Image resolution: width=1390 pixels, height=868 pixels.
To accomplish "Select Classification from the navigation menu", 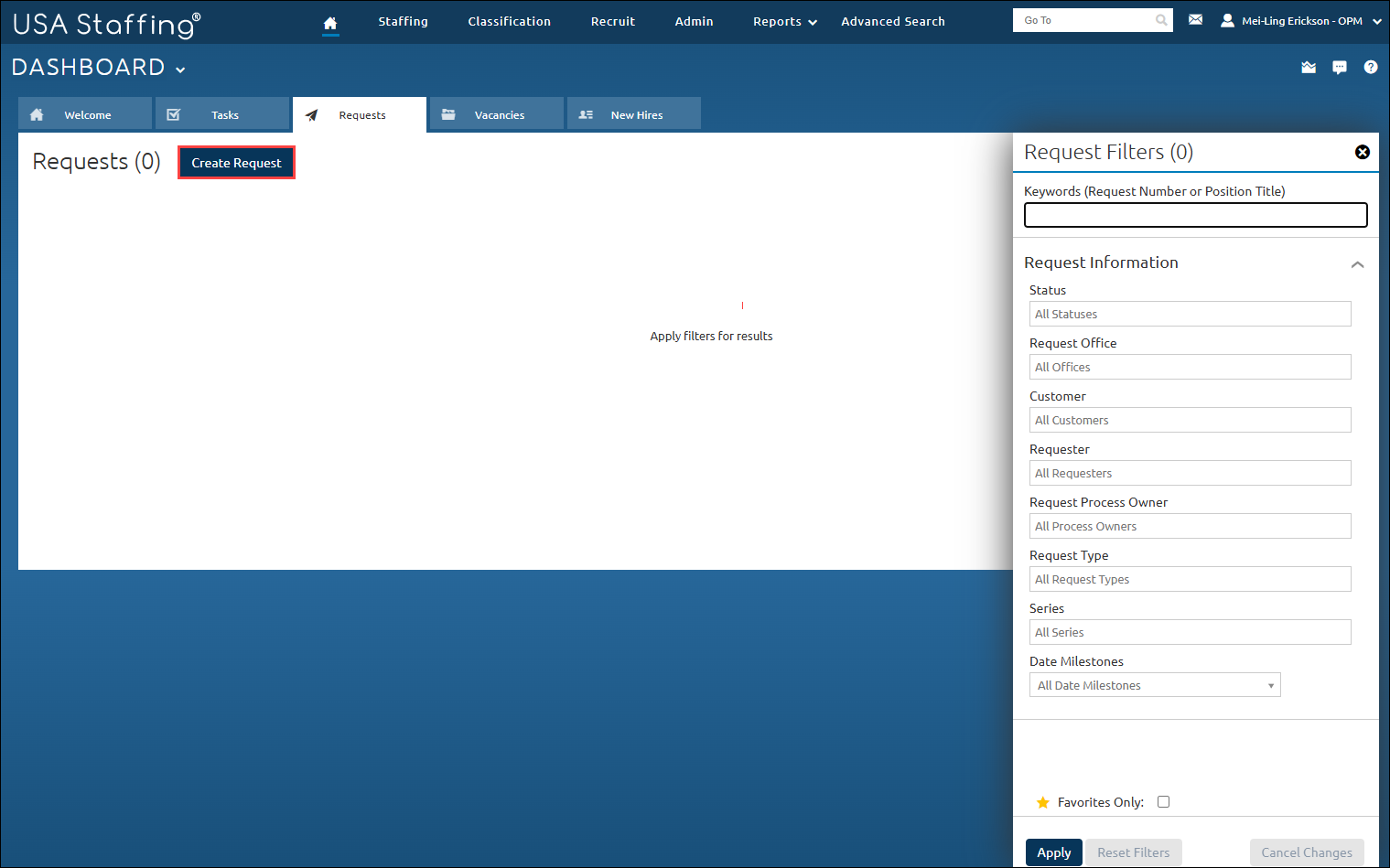I will point(509,21).
